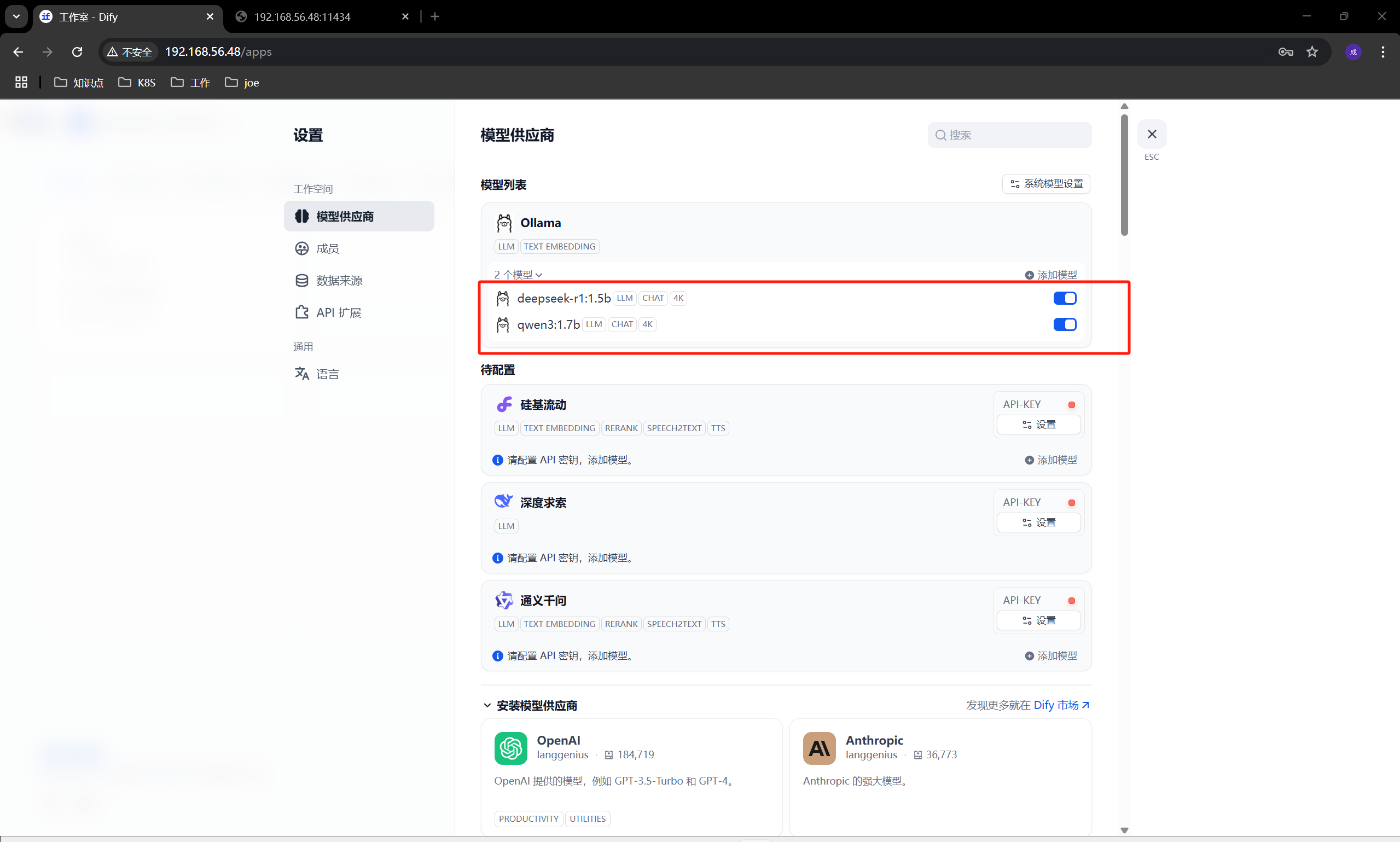This screenshot has width=1400, height=842.
Task: Click the browser address bar URL
Action: coord(218,51)
